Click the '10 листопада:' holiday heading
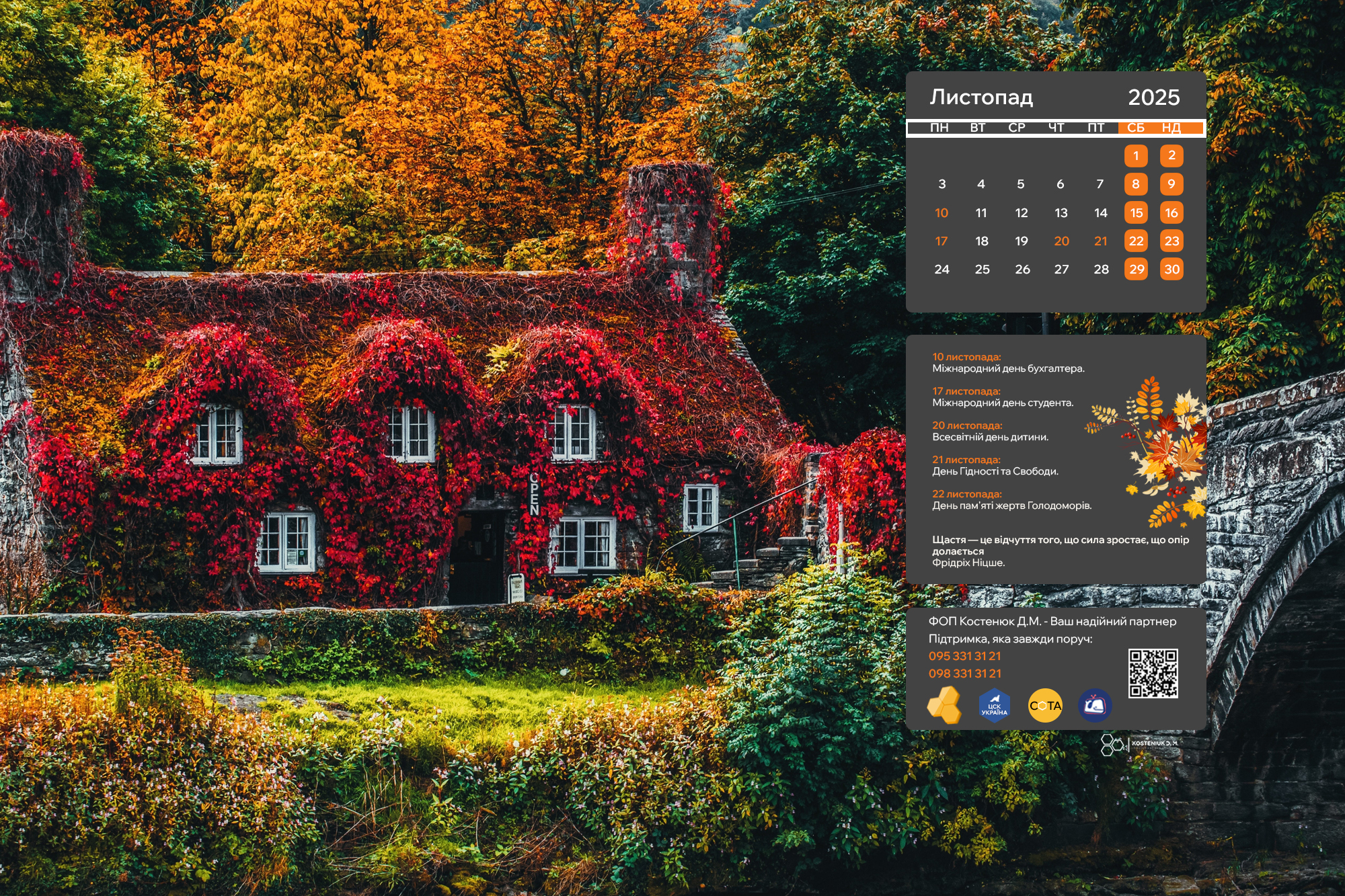The image size is (1345, 896). [x=966, y=357]
